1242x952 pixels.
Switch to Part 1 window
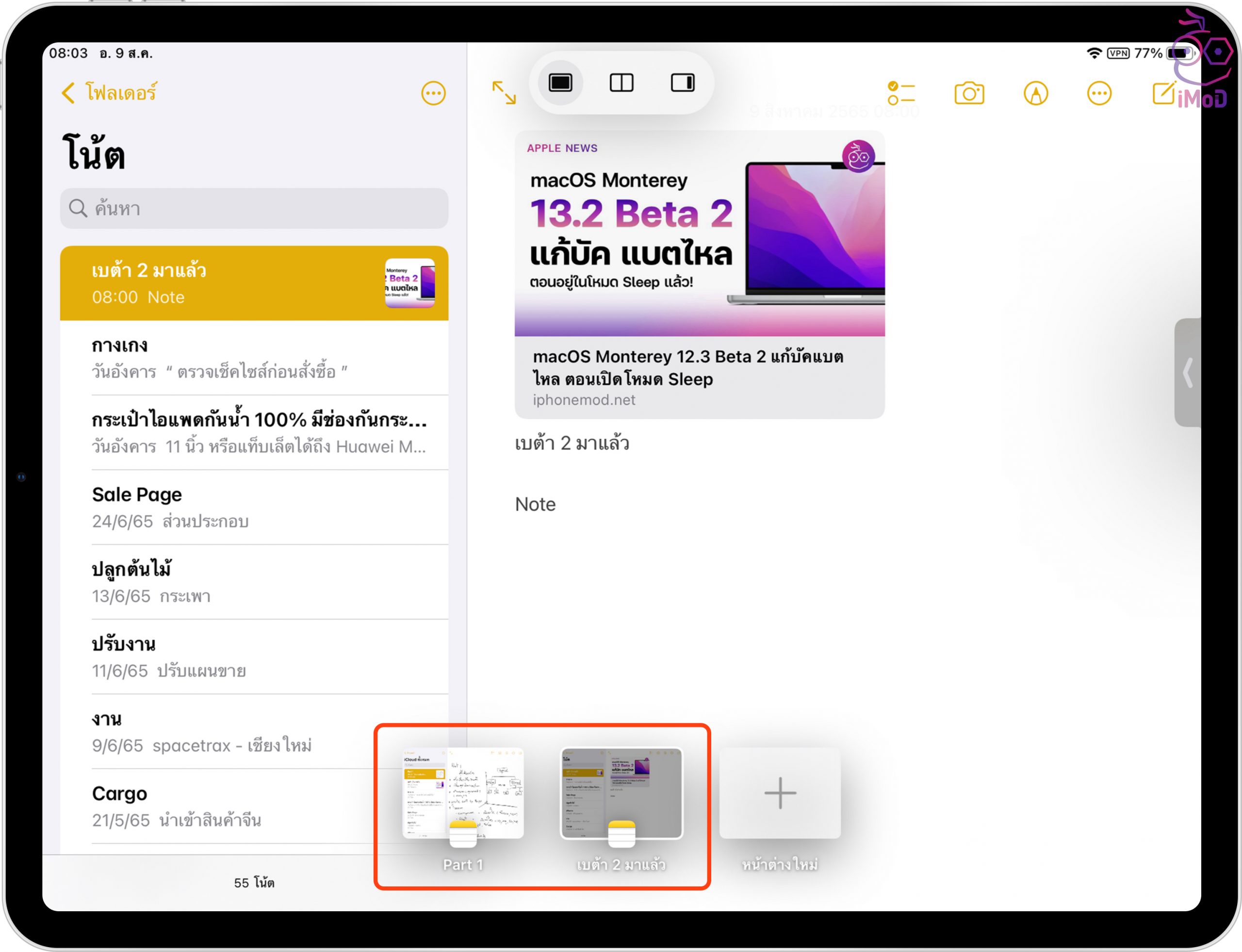(x=462, y=793)
